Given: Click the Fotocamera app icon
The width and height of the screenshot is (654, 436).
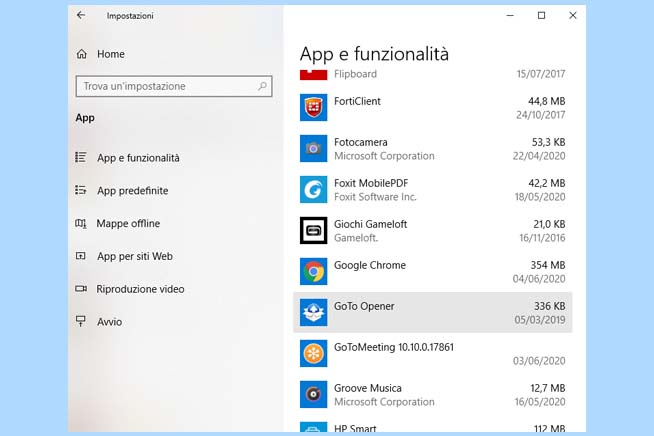Looking at the screenshot, I should click(x=314, y=149).
